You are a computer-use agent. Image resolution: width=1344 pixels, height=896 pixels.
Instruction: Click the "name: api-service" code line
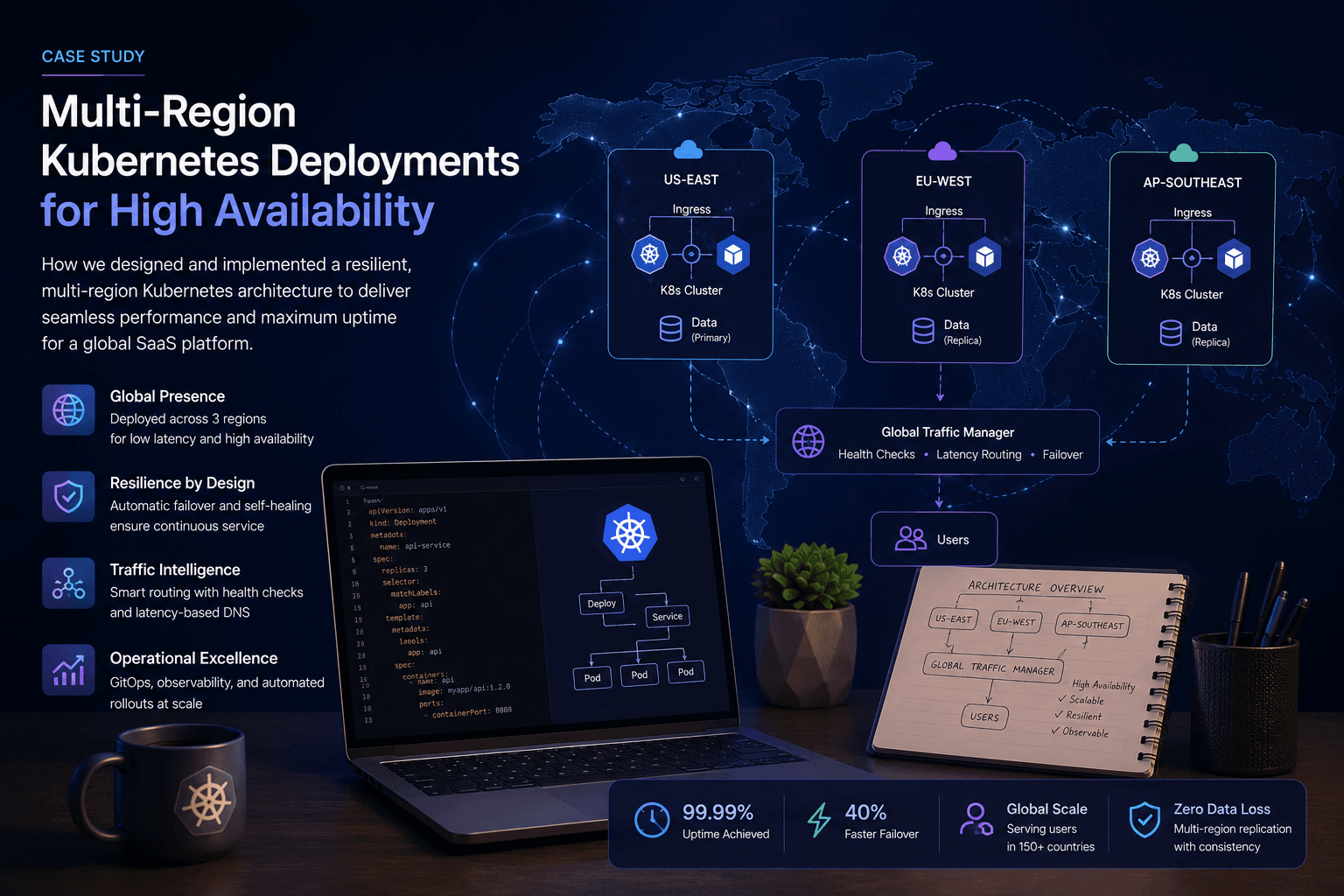tap(415, 546)
